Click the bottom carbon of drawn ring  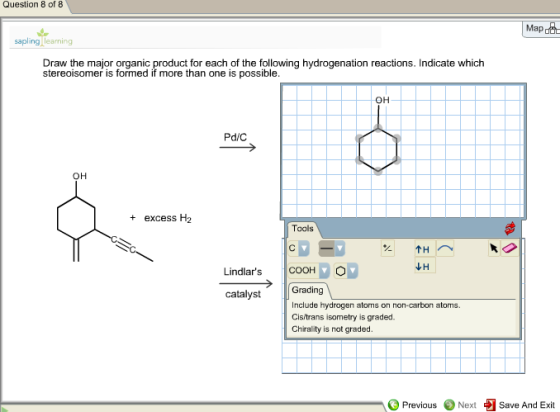378,171
